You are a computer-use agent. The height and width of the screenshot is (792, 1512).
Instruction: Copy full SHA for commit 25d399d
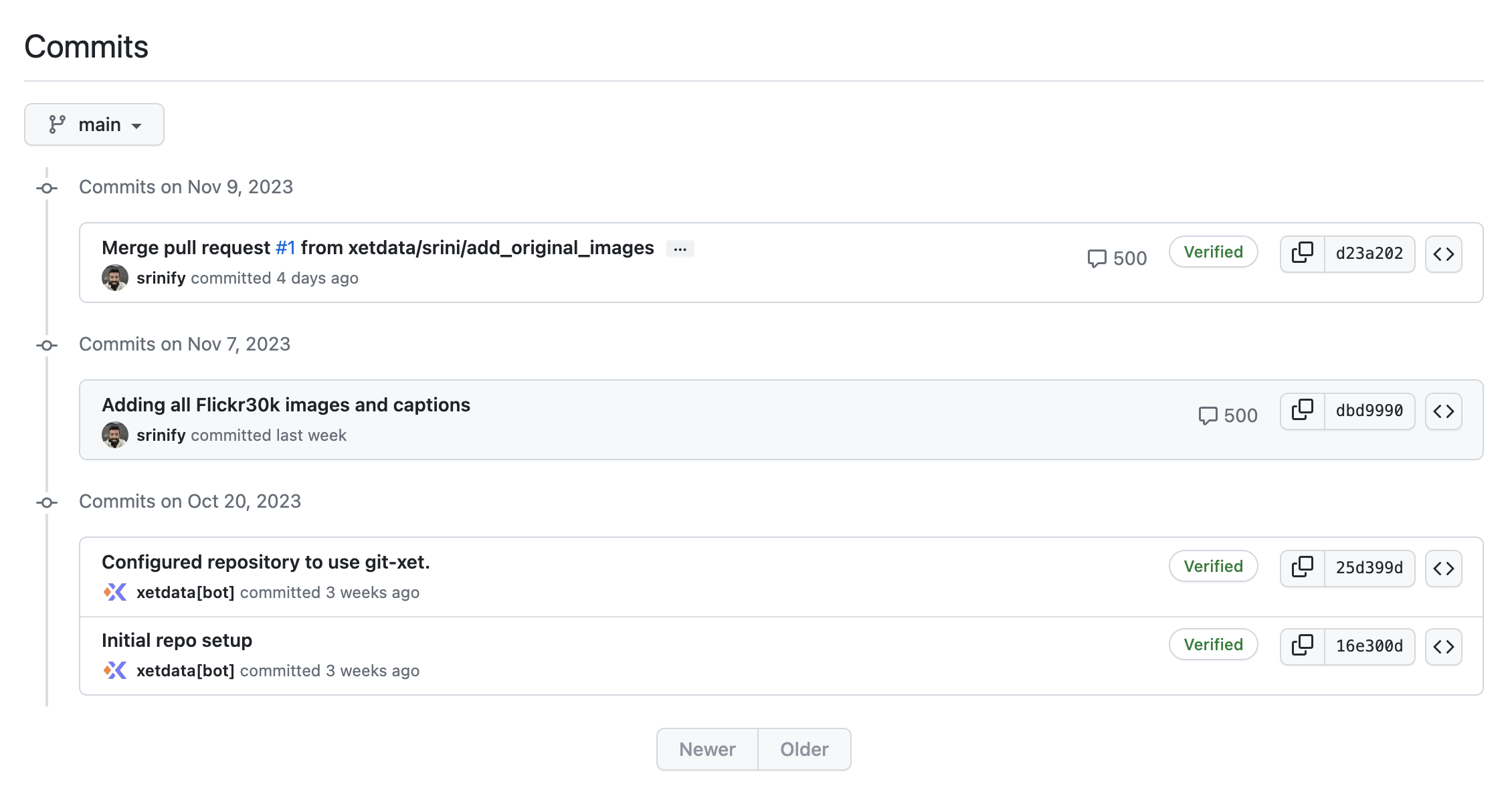tap(1302, 568)
